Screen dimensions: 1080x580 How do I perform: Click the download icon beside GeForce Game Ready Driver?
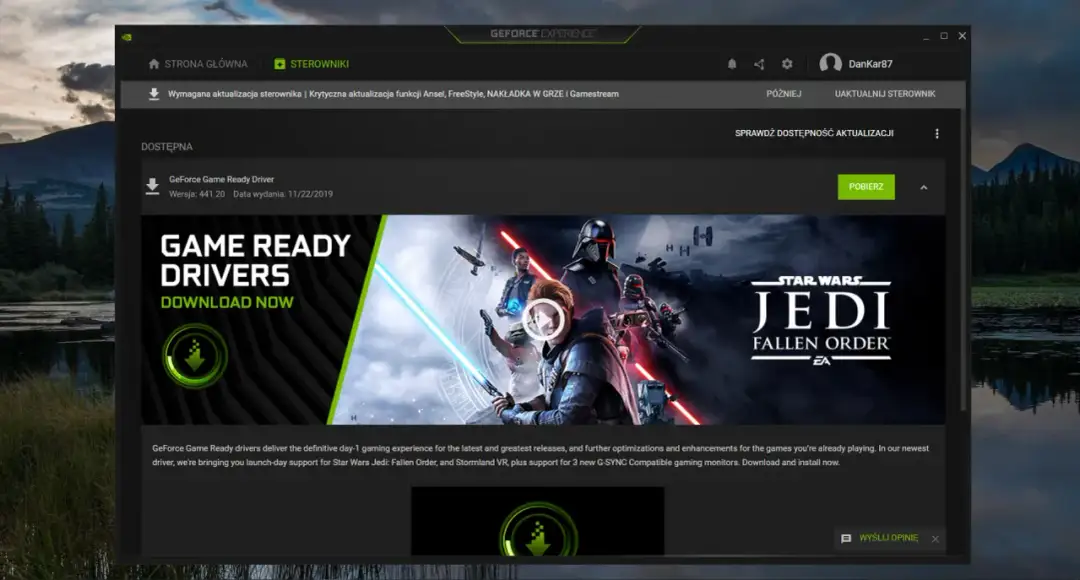click(152, 186)
